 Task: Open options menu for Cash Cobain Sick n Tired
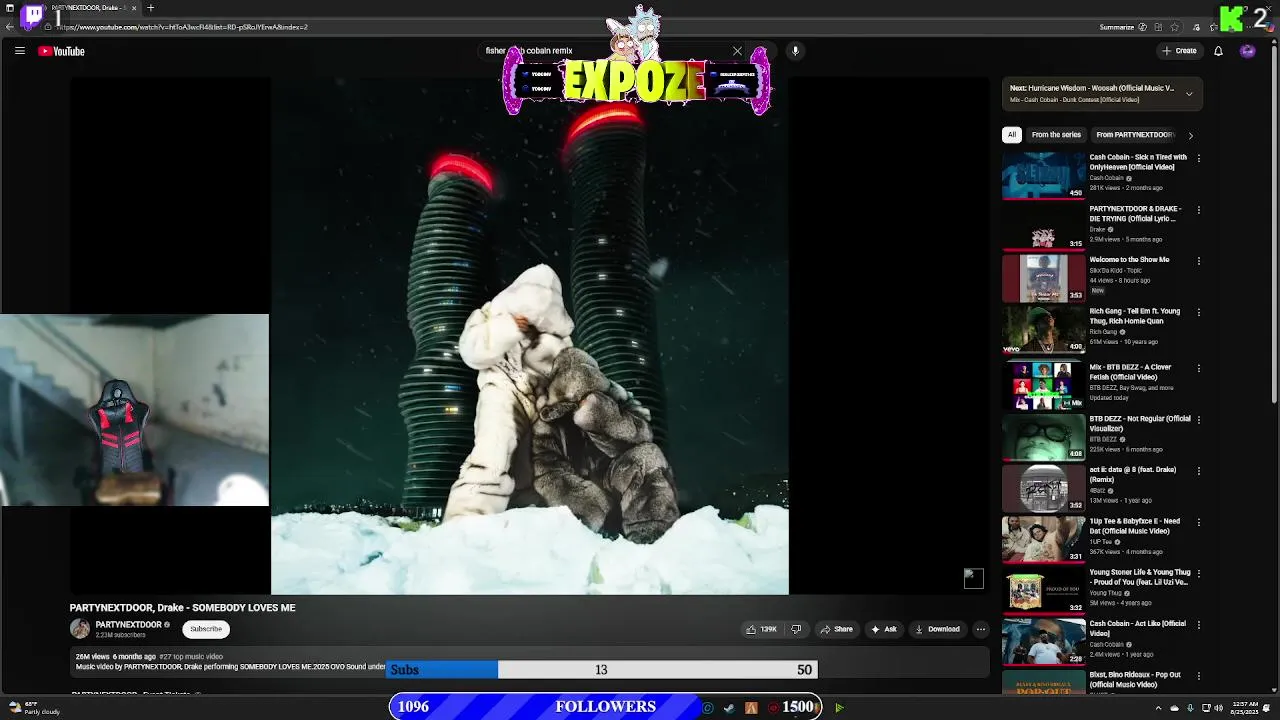coord(1198,158)
